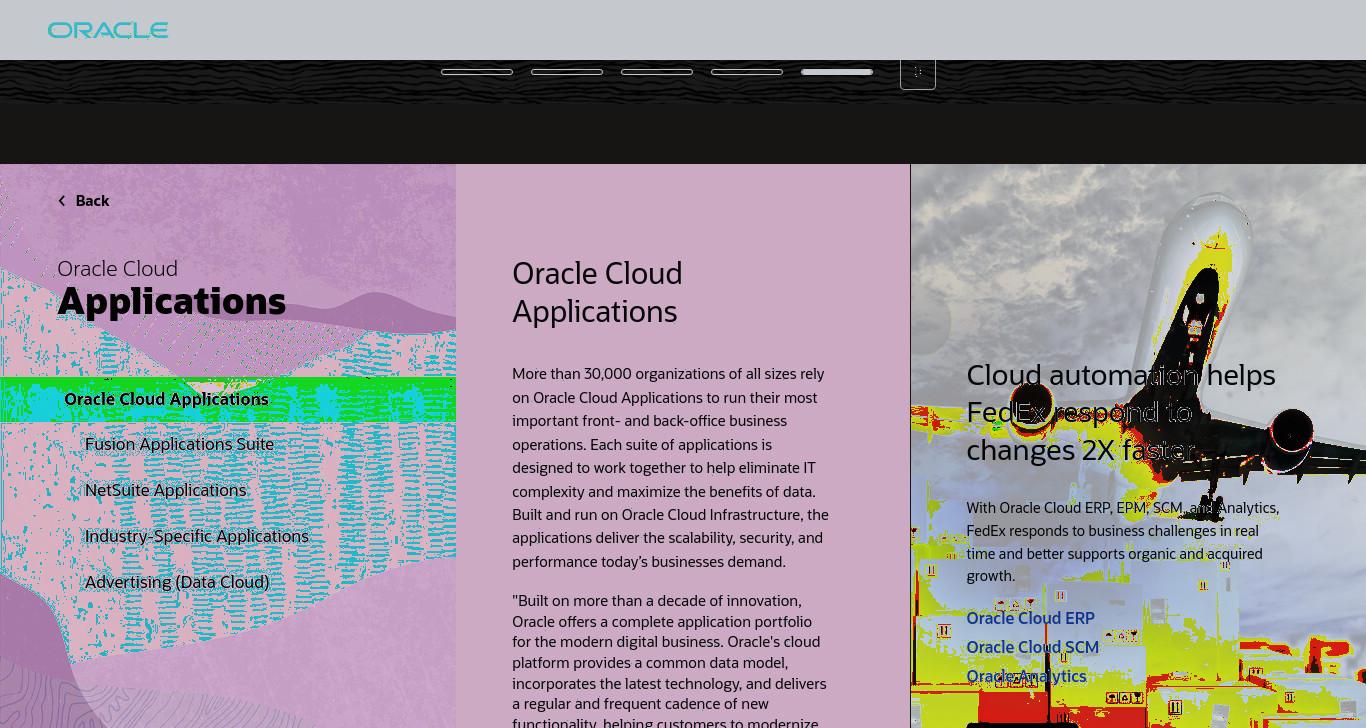Click quote starting 'Built on more than a decade'
The height and width of the screenshot is (728, 1366).
coord(670,660)
